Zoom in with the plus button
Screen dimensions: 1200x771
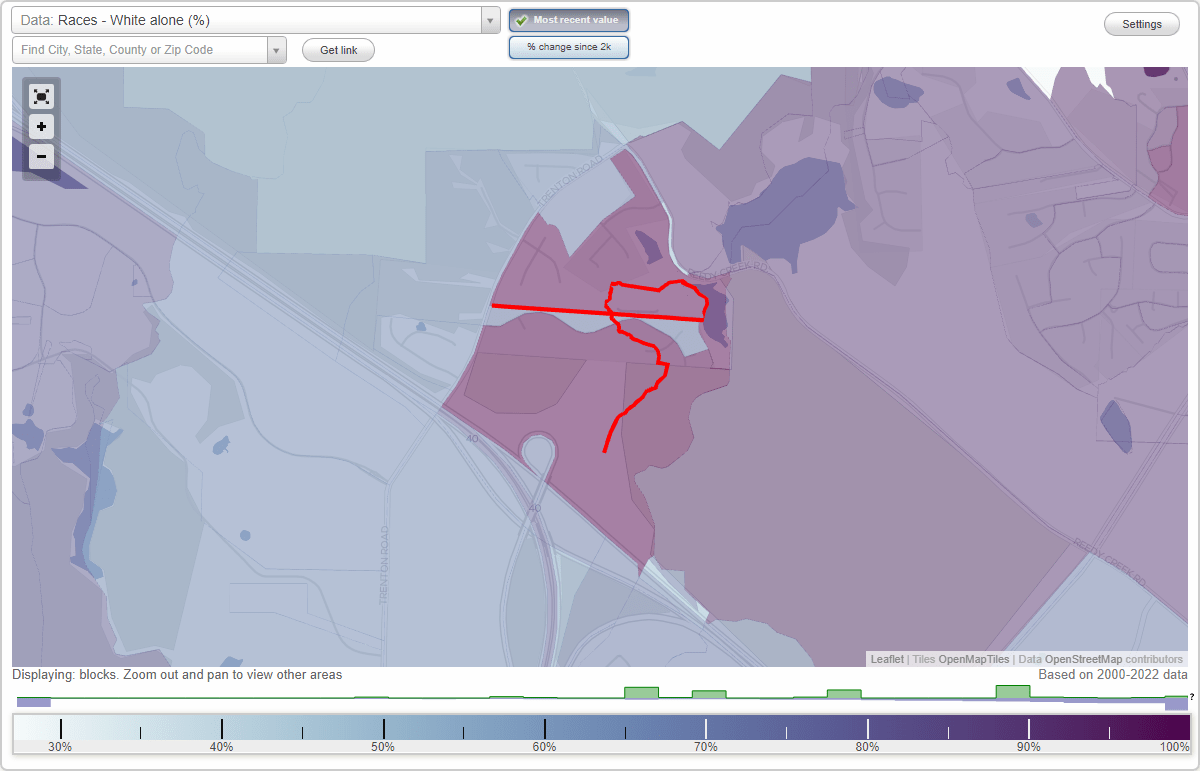click(x=41, y=127)
